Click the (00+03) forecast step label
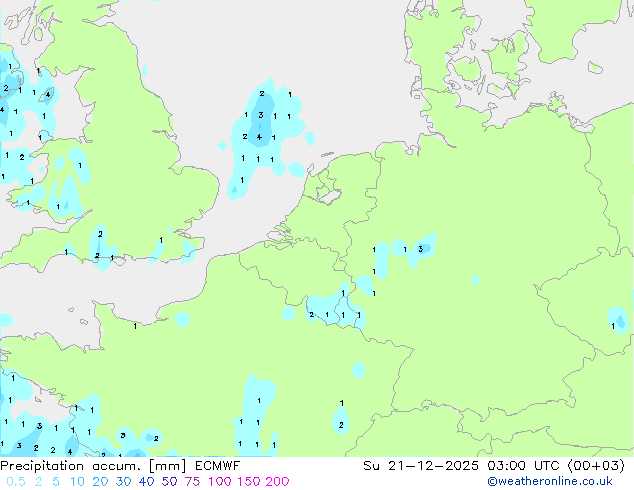 (596, 466)
